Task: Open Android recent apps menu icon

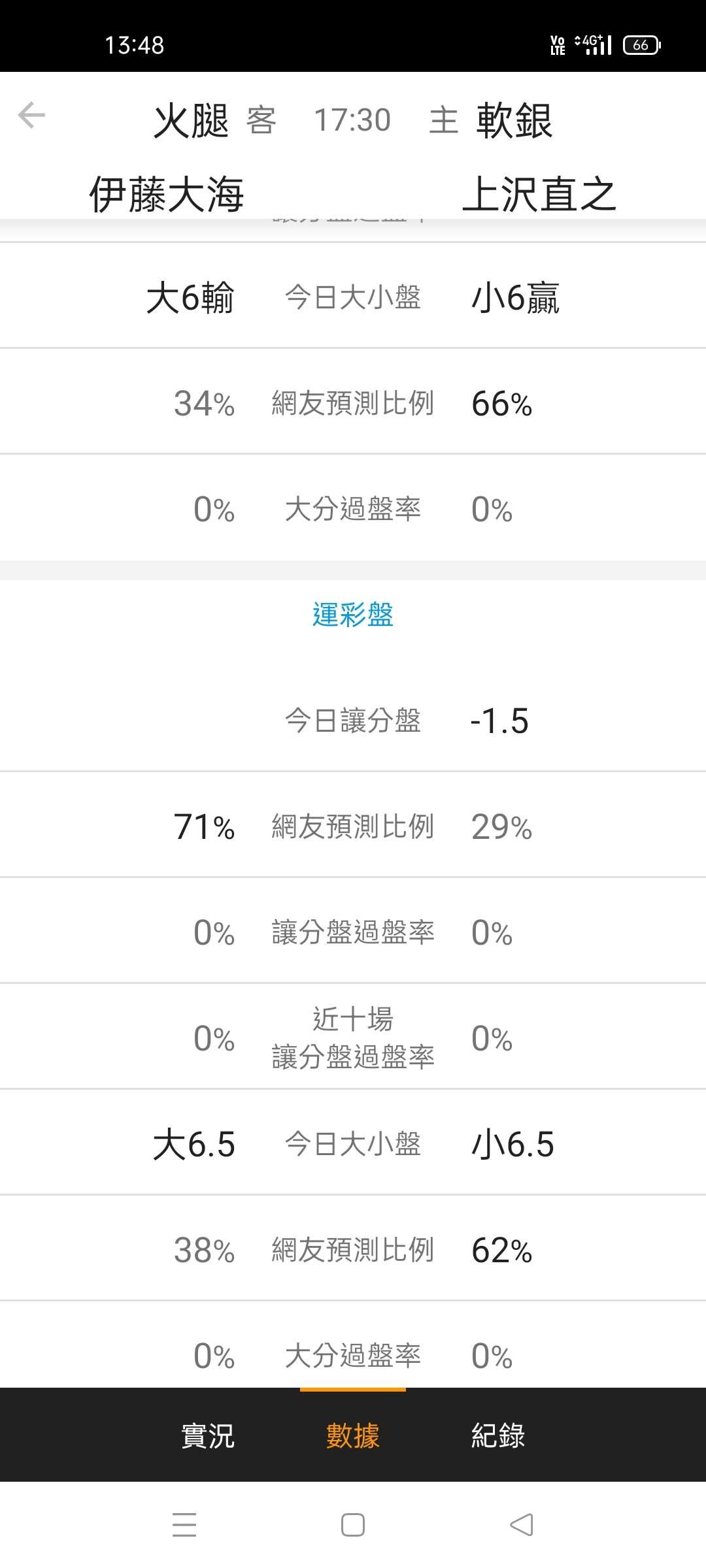Action: click(x=184, y=1525)
